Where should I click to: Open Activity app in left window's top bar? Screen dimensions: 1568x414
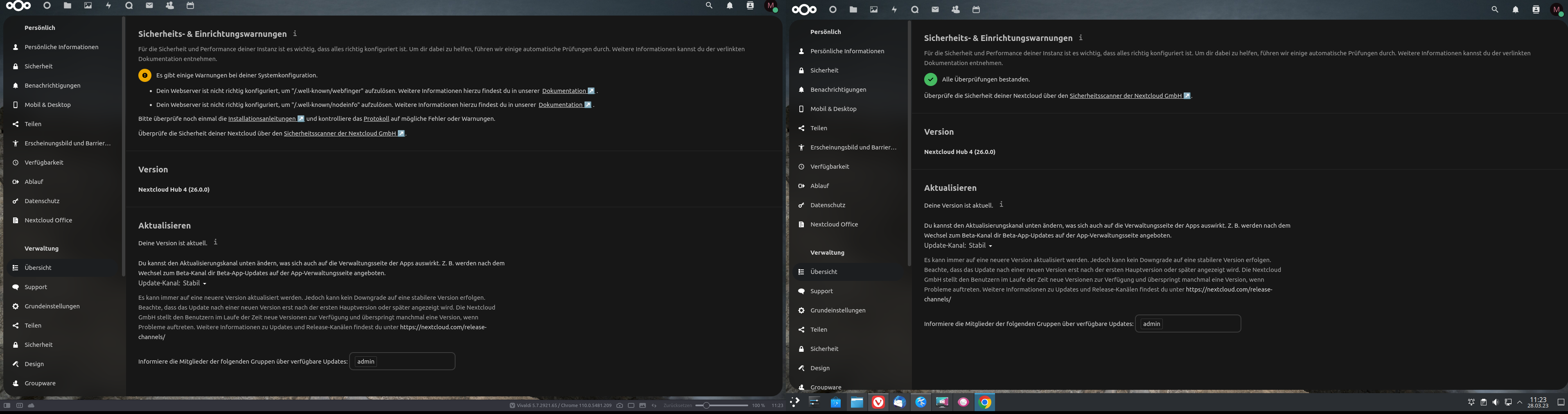(x=108, y=5)
